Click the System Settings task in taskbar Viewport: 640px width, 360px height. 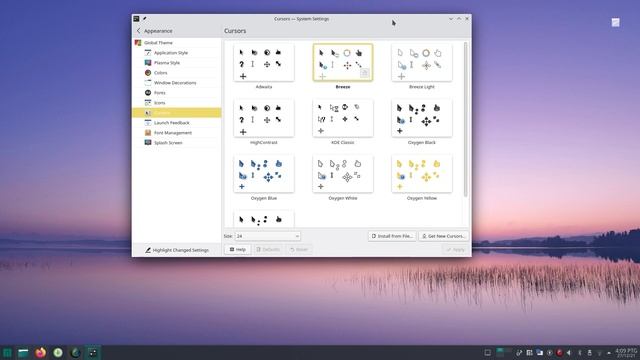point(93,353)
